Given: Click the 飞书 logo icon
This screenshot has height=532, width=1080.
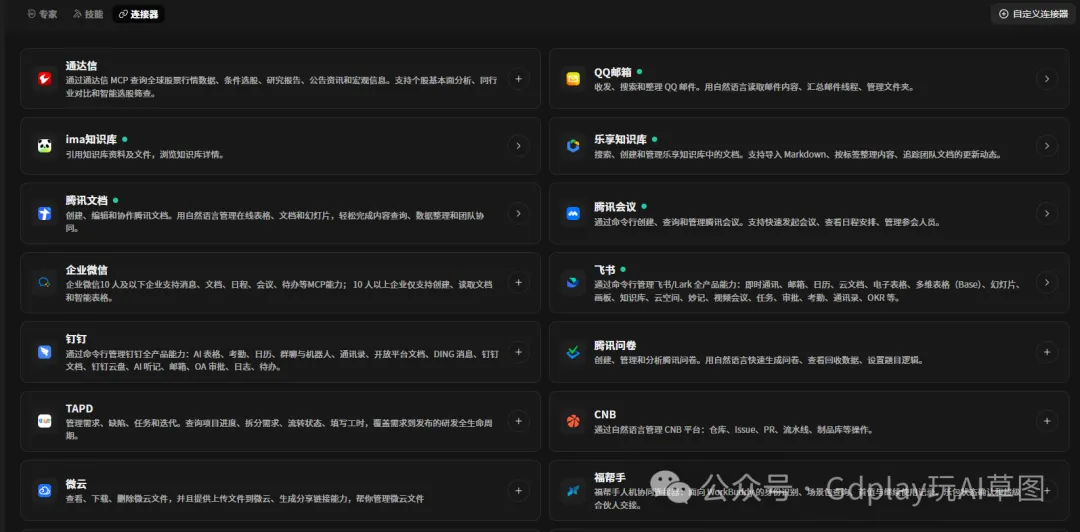Looking at the screenshot, I should [573, 283].
